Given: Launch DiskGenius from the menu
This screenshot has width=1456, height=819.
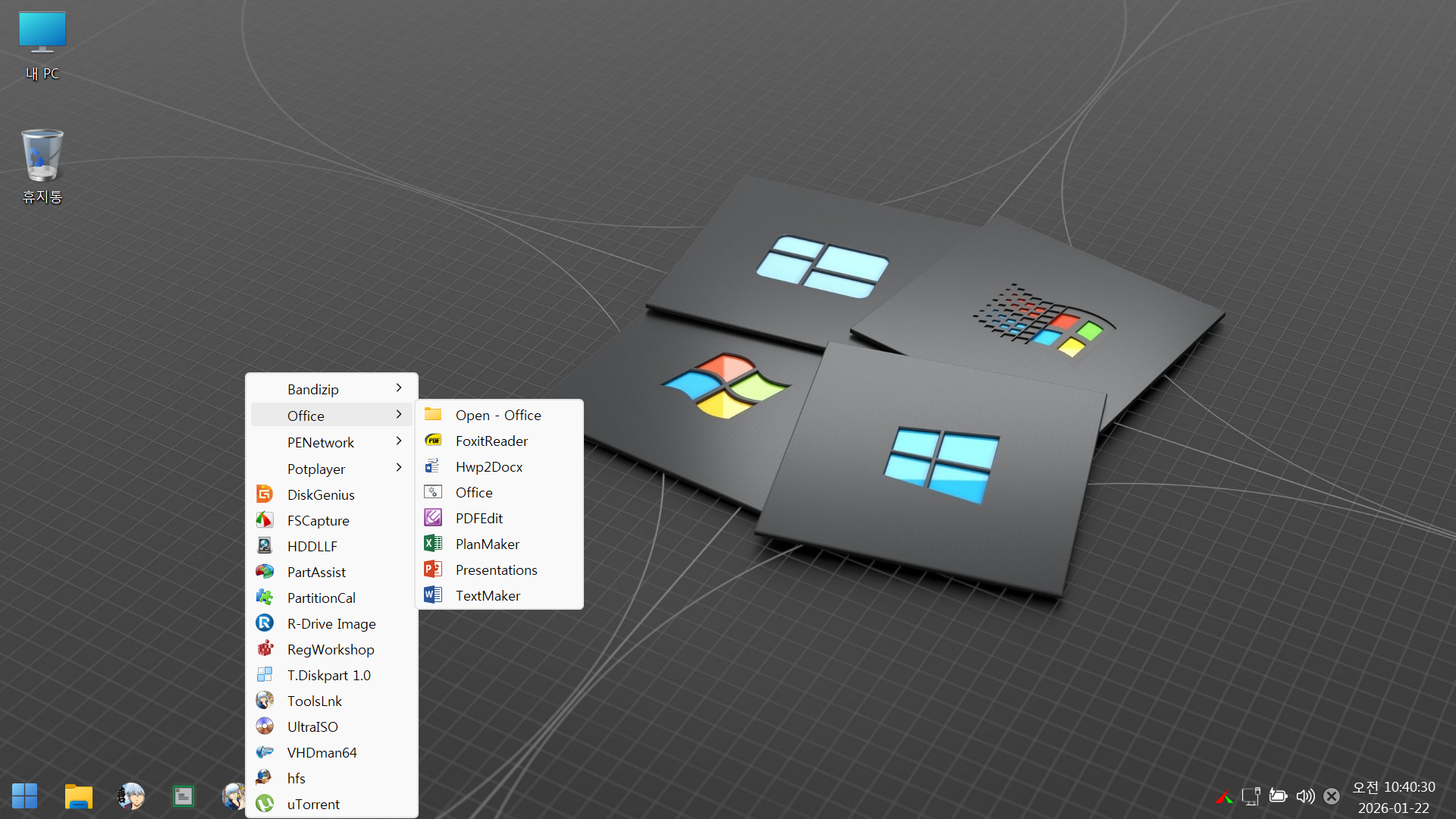Looking at the screenshot, I should tap(321, 494).
